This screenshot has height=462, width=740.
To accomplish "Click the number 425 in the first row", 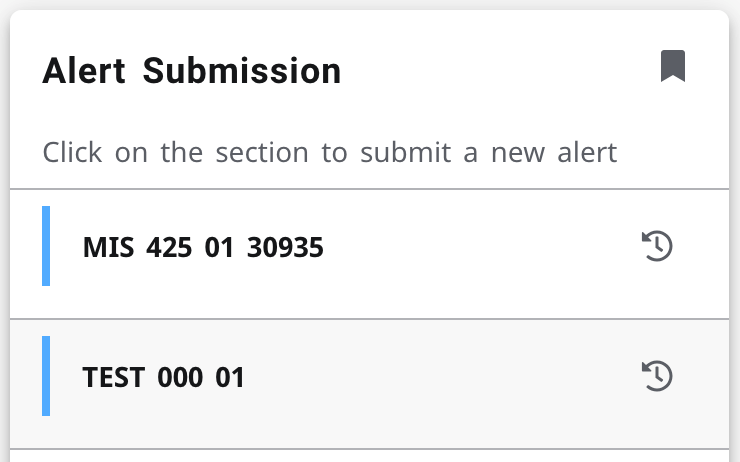I will click(169, 247).
